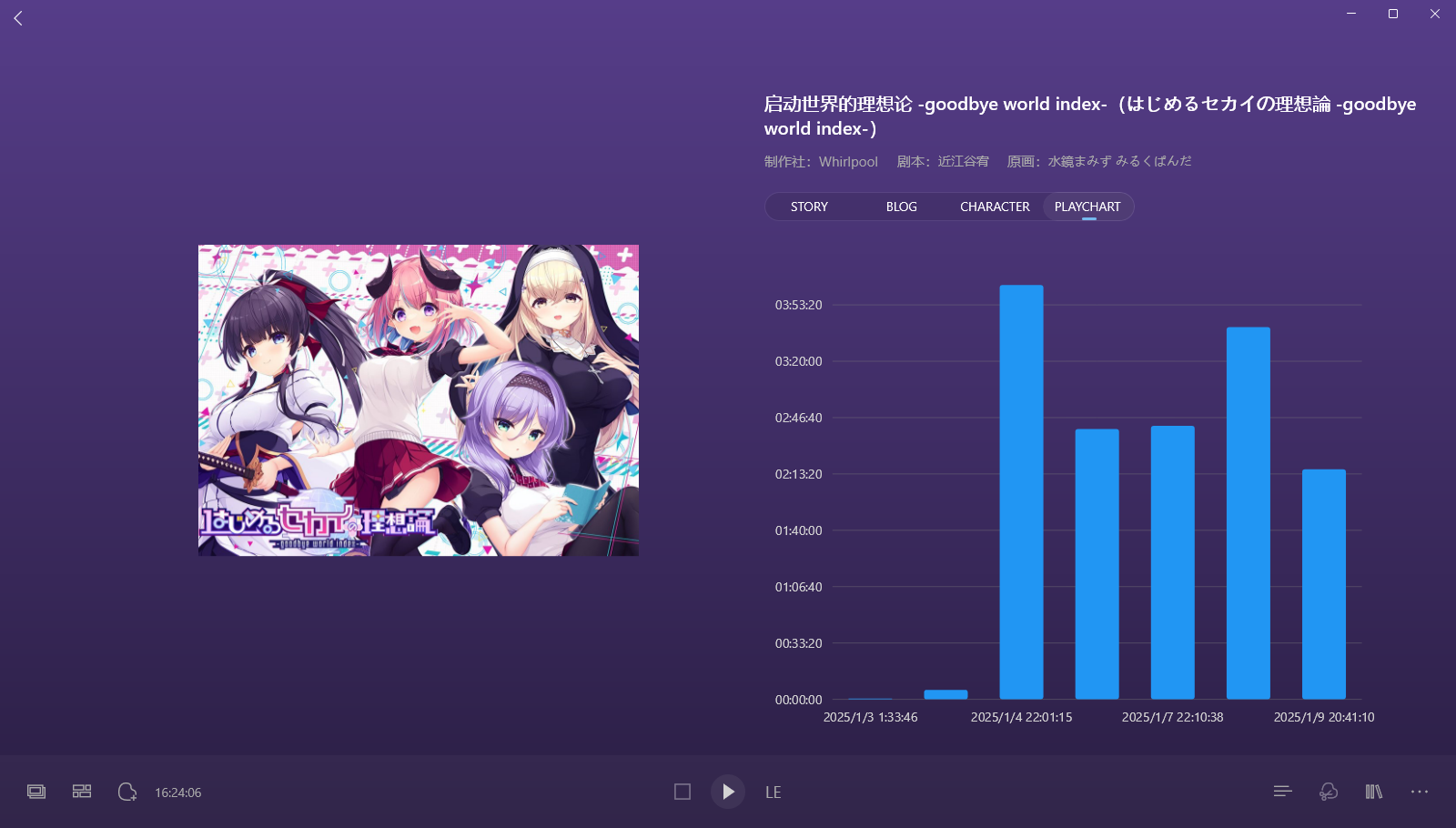This screenshot has height=828, width=1456.
Task: Click the LE launcher label
Action: tap(773, 793)
